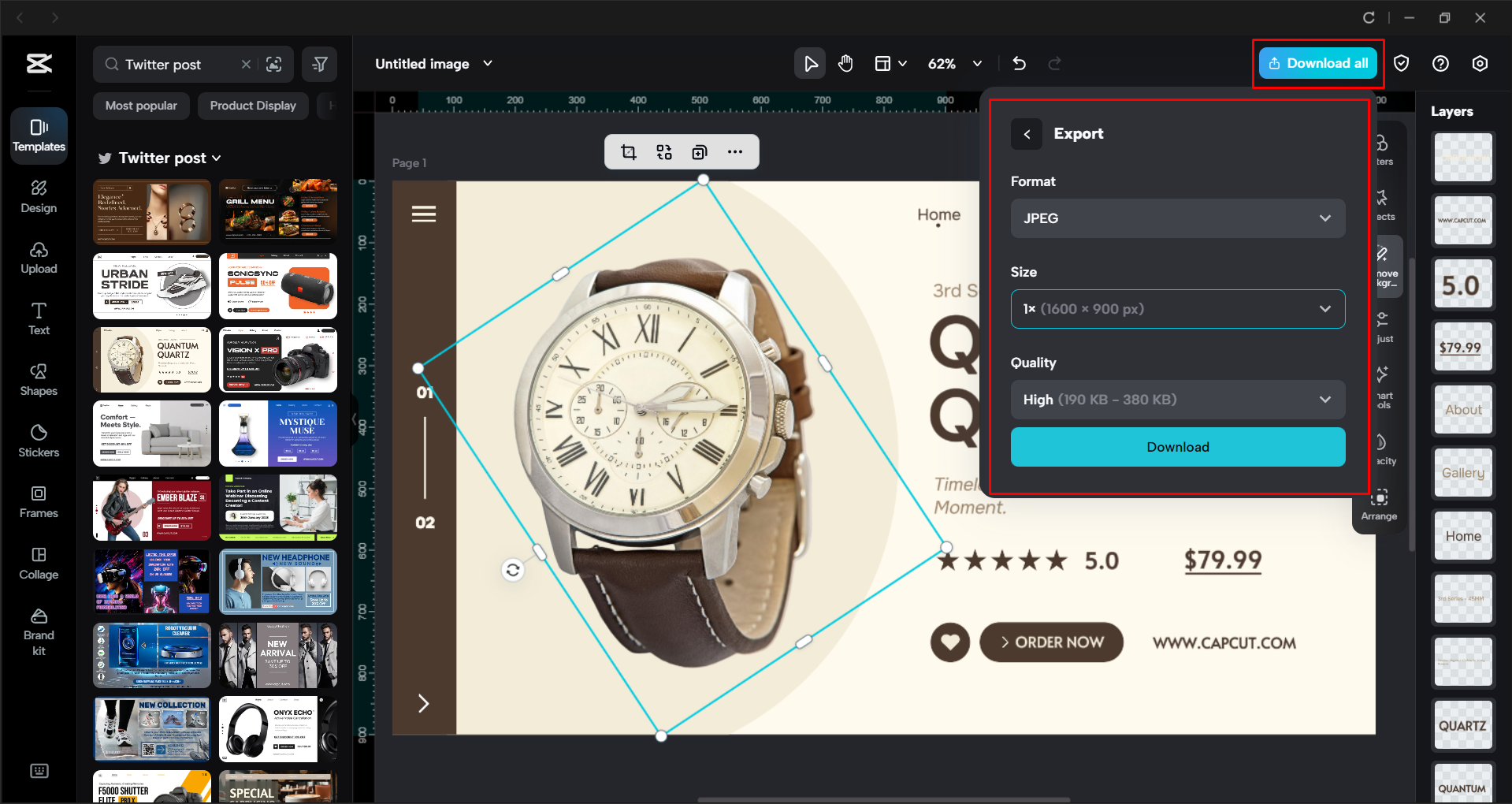This screenshot has width=1512, height=804.
Task: Open keyboard shortcuts icon at sidebar bottom
Action: pyautogui.click(x=39, y=771)
